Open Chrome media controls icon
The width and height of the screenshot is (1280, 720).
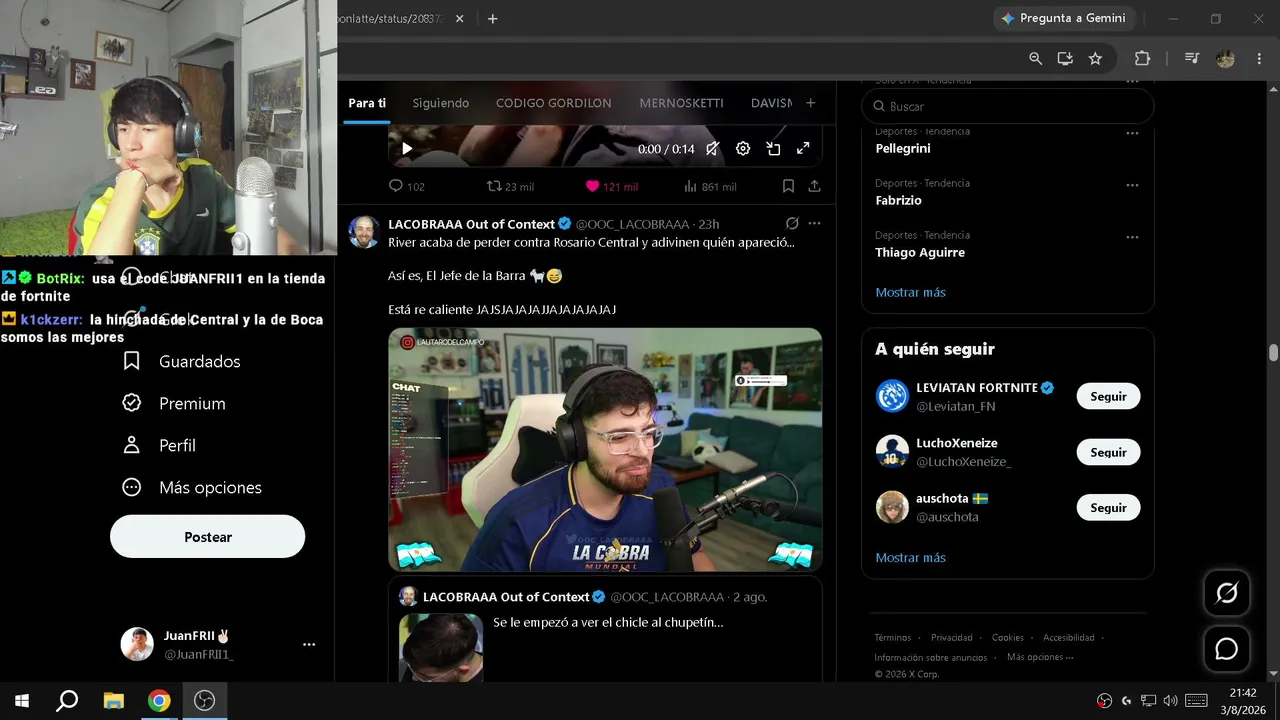1191,59
